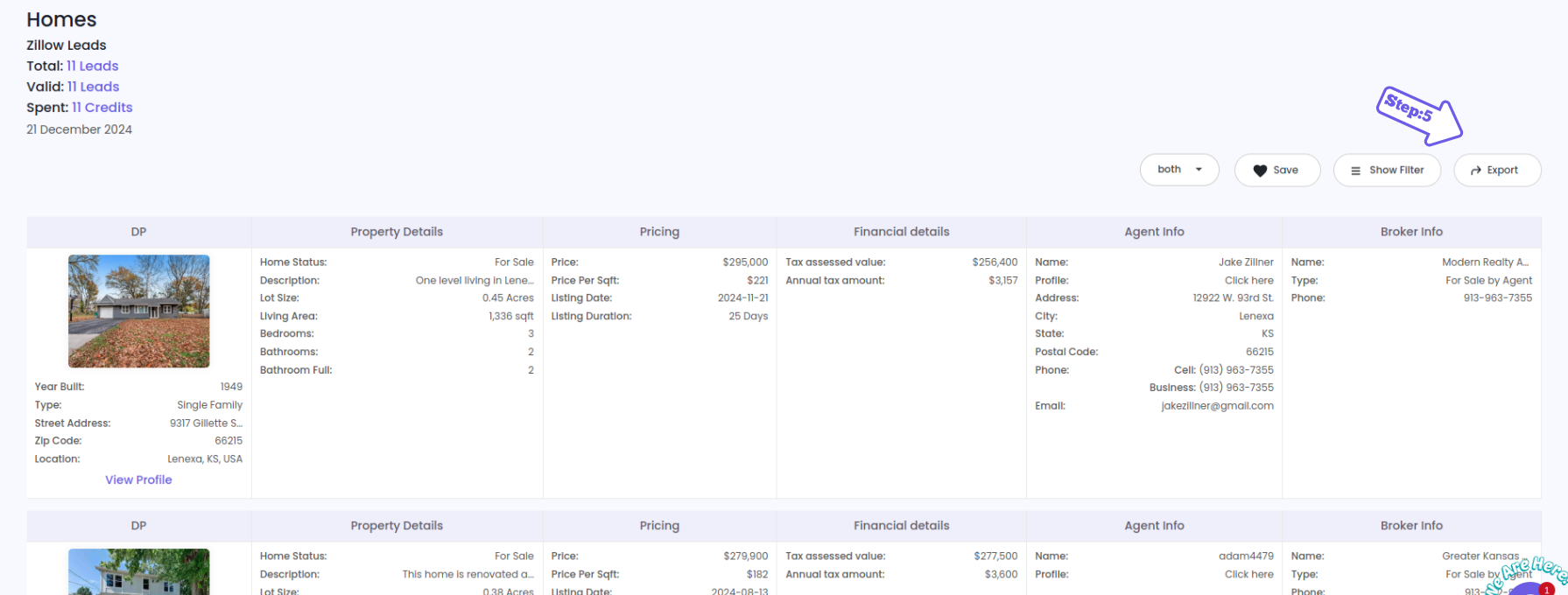This screenshot has height=595, width=1568.
Task: Click the Export arrow button
Action: tap(1496, 170)
